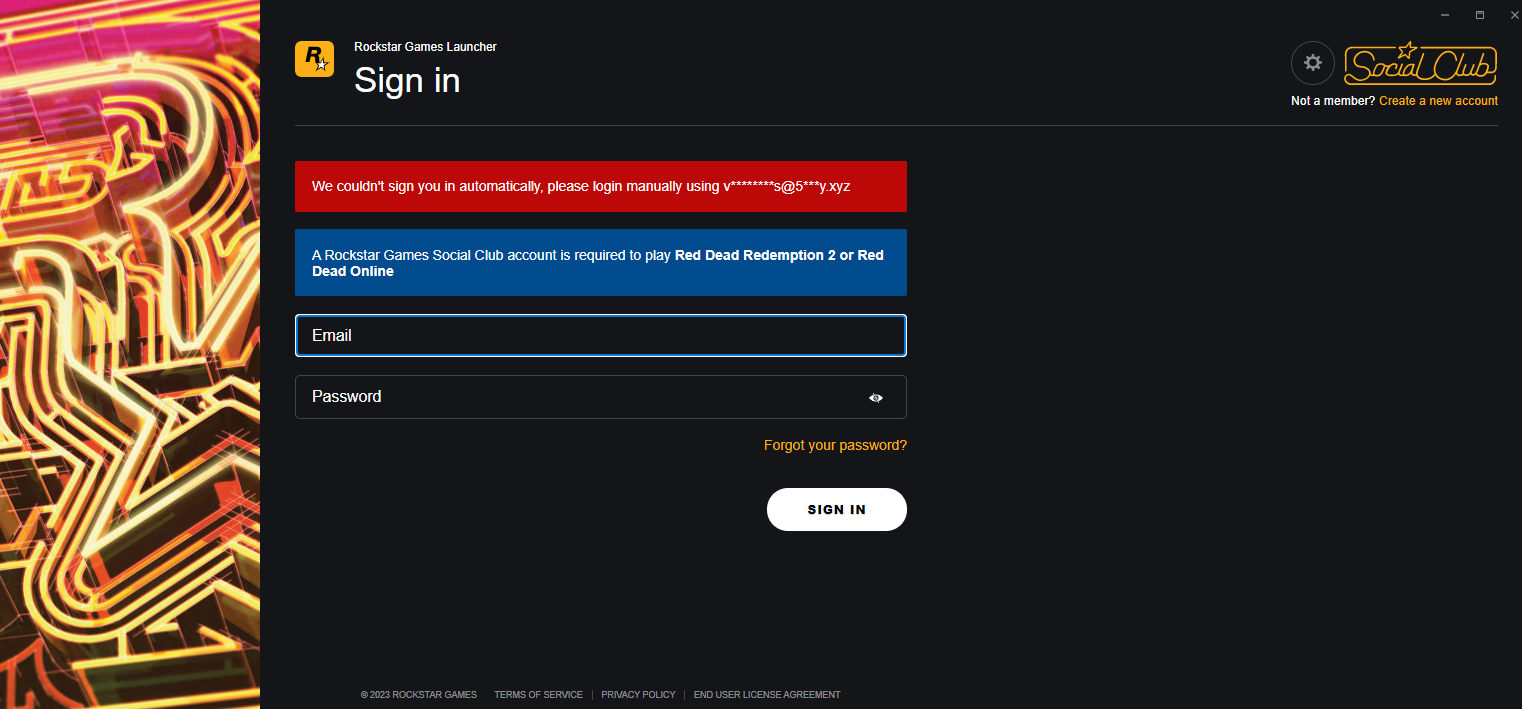Toggle password visibility eye icon
The width and height of the screenshot is (1522, 709).
click(x=876, y=398)
